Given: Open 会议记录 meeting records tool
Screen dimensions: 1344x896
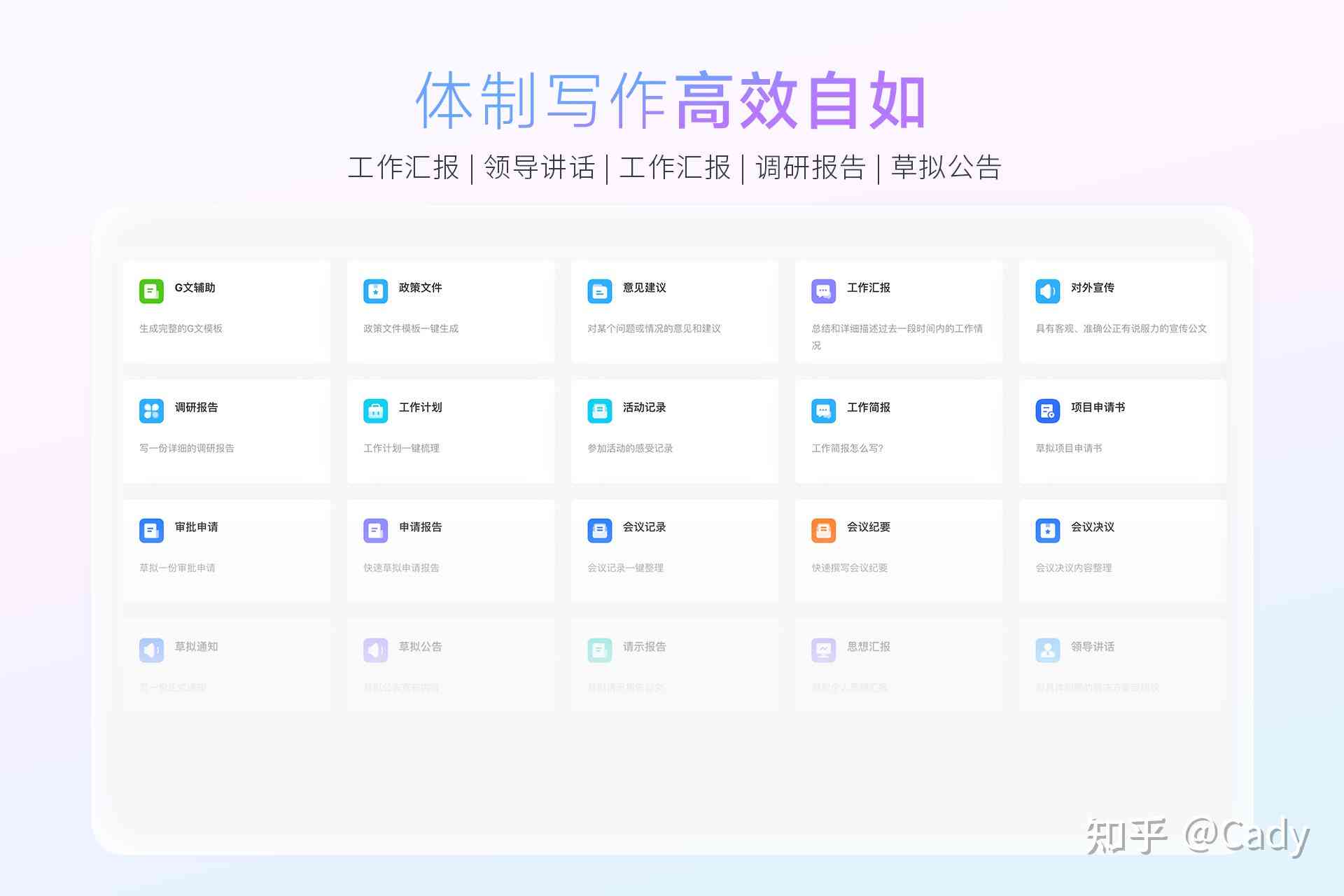Looking at the screenshot, I should tap(672, 545).
